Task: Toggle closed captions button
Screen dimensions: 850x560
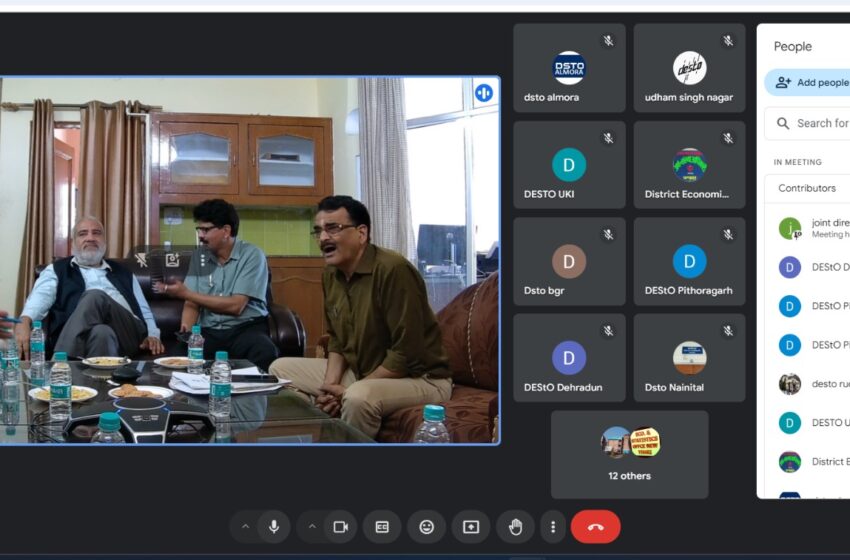Action: pos(382,527)
